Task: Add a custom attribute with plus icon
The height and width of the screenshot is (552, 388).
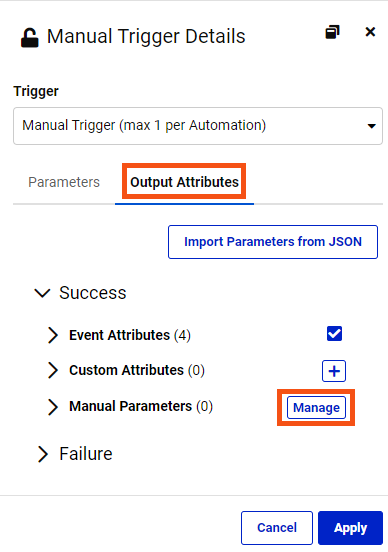Action: [x=334, y=371]
